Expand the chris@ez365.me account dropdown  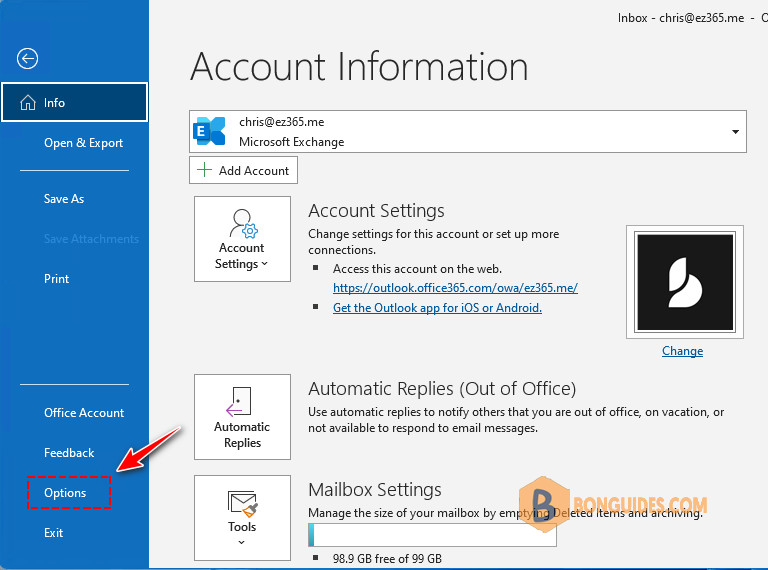tap(735, 132)
